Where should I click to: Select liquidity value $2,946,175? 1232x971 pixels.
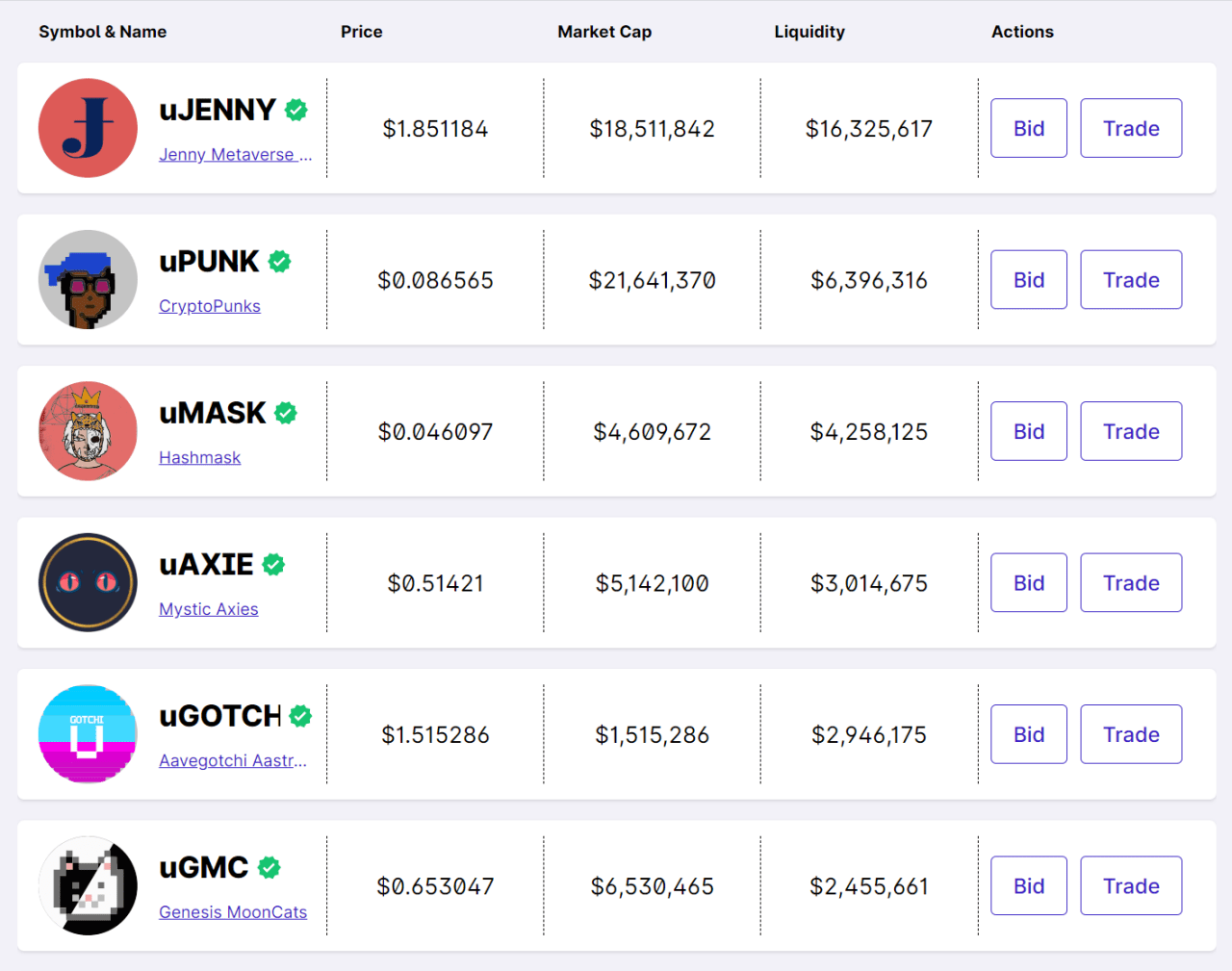(x=869, y=735)
